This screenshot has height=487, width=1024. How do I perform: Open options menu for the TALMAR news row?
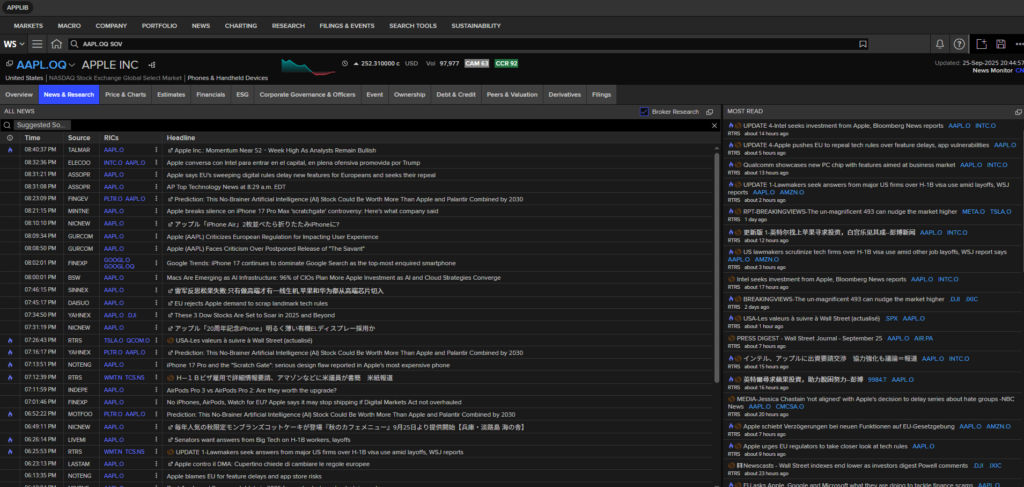[156, 149]
